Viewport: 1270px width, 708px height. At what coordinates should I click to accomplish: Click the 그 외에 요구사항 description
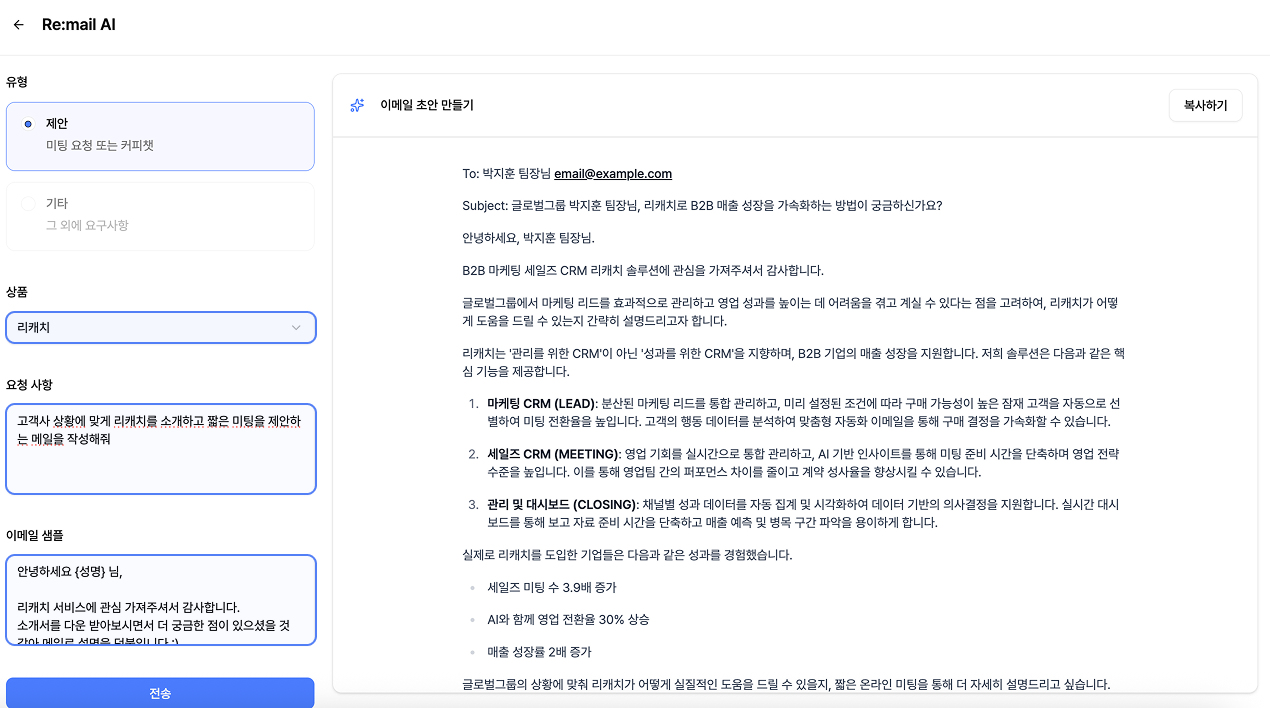[x=87, y=226]
